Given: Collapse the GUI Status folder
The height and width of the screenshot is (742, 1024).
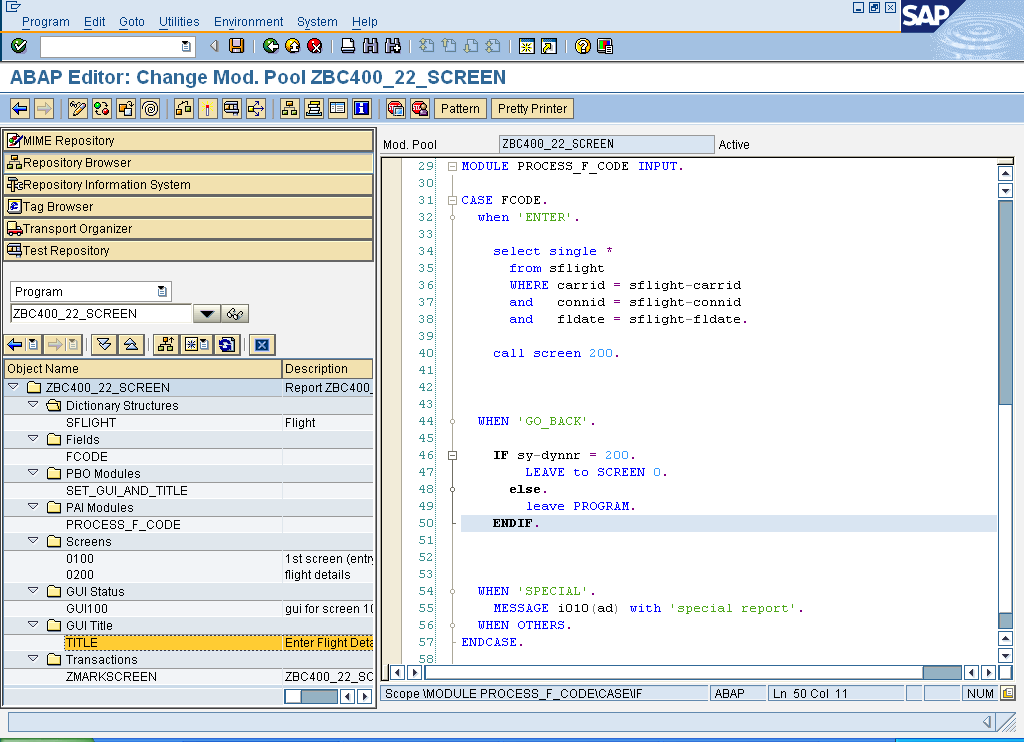Looking at the screenshot, I should tap(33, 590).
